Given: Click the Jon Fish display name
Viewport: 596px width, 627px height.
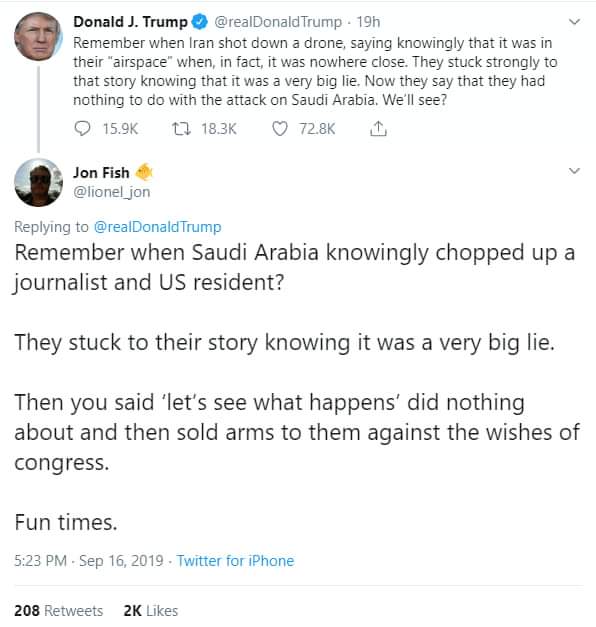Looking at the screenshot, I should pyautogui.click(x=101, y=172).
